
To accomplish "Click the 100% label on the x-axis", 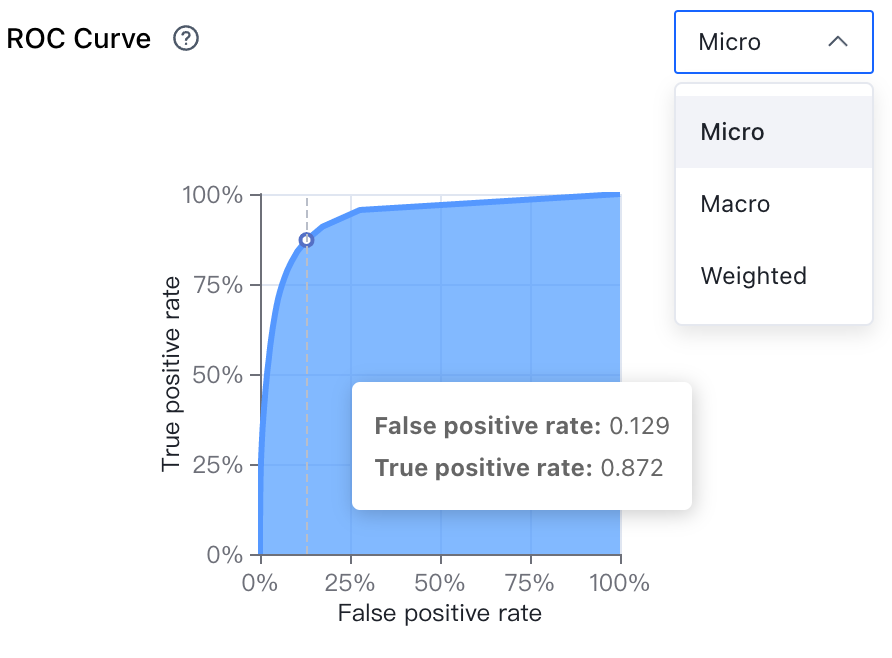I will [620, 583].
